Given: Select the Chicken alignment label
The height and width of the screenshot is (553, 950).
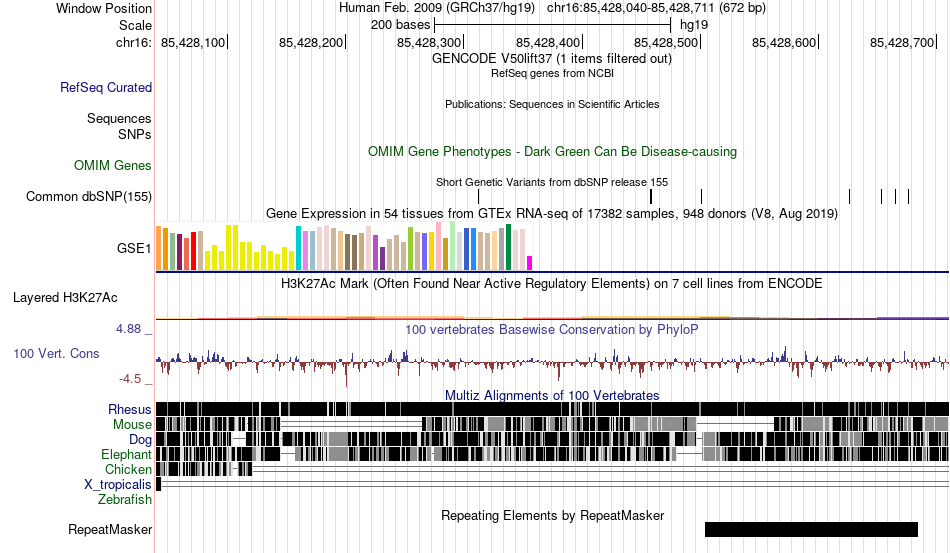Looking at the screenshot, I should [128, 469].
